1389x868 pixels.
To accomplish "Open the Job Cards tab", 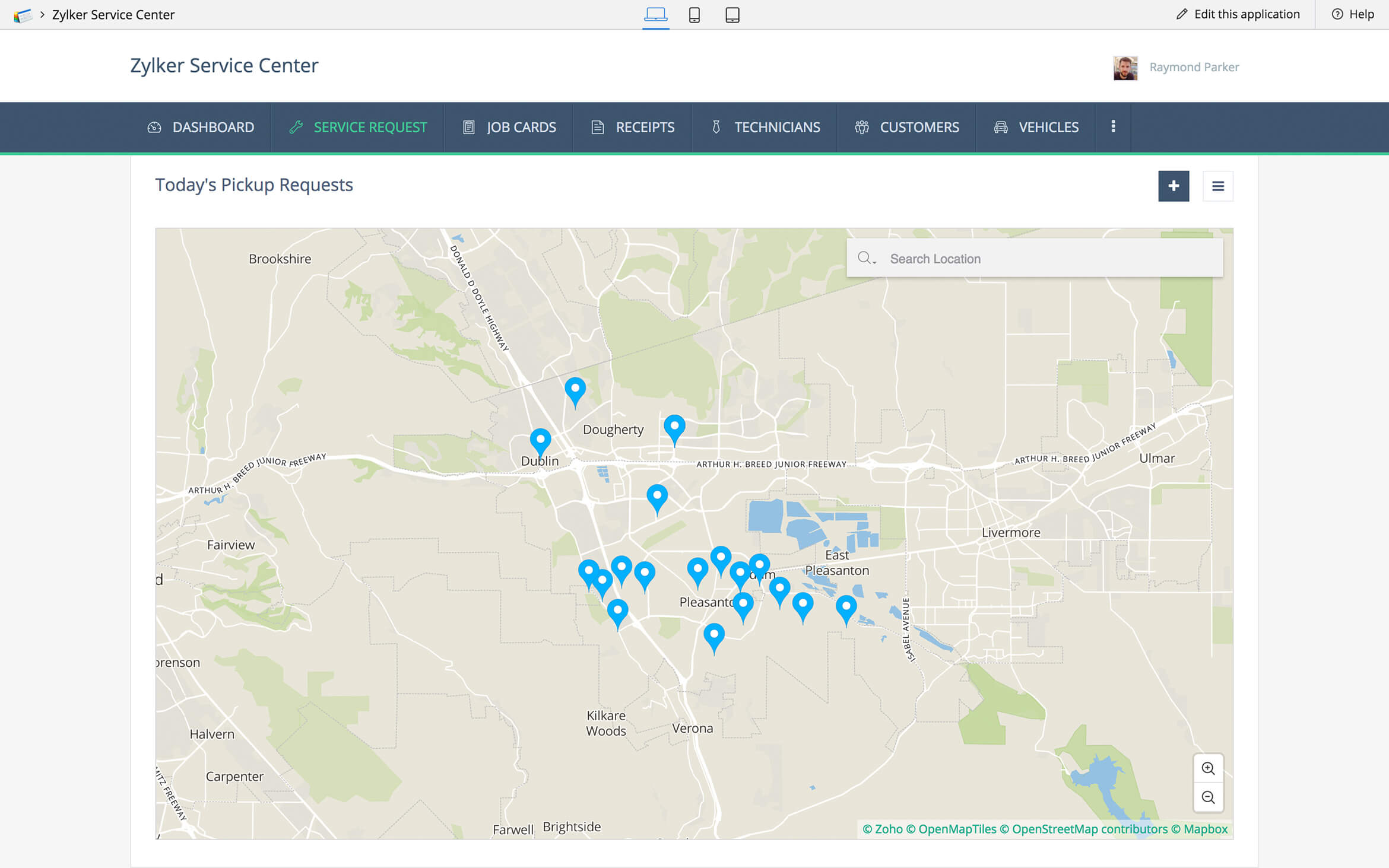I will coord(509,127).
